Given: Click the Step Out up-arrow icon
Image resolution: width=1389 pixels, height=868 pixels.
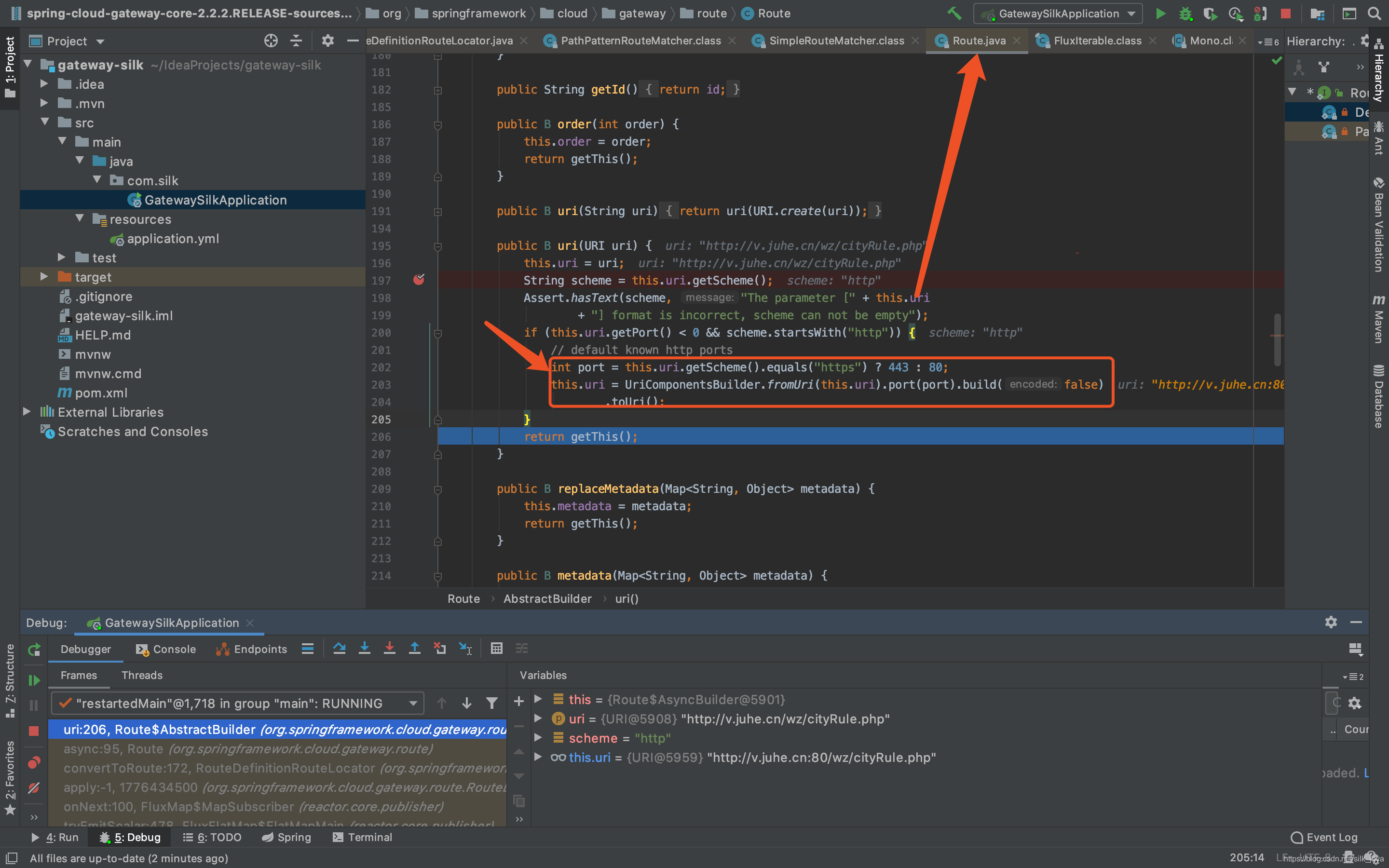Looking at the screenshot, I should [x=414, y=649].
